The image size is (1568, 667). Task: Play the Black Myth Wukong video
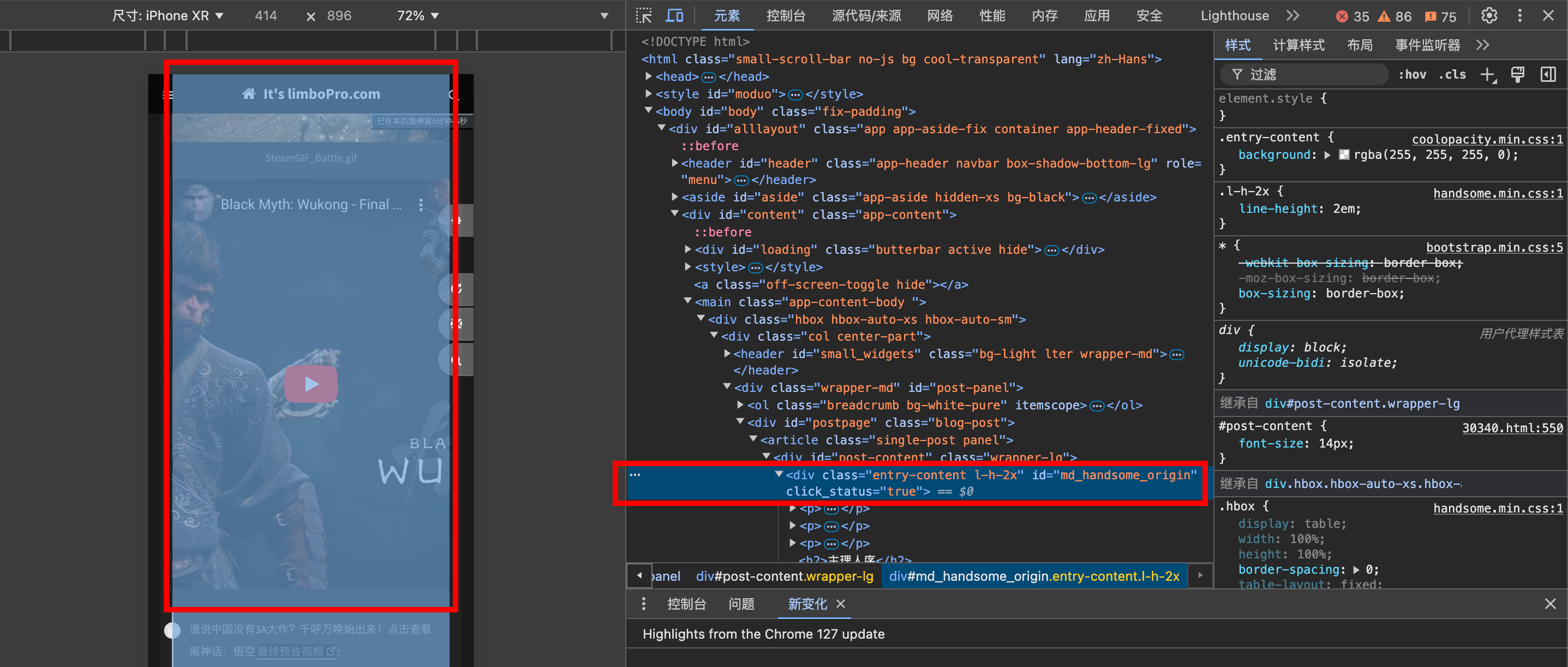[311, 384]
